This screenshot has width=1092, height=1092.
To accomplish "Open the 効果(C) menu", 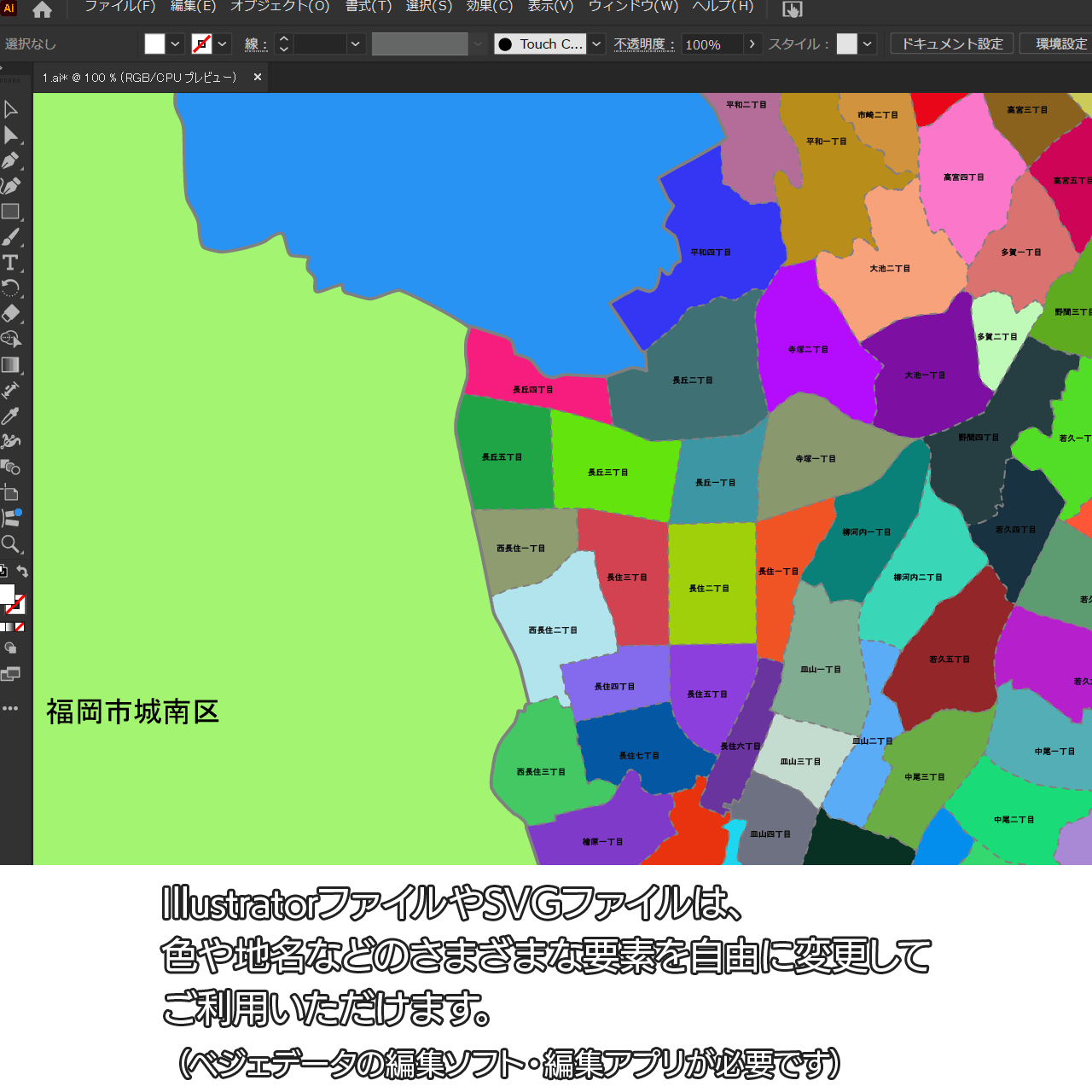I will 490,7.
